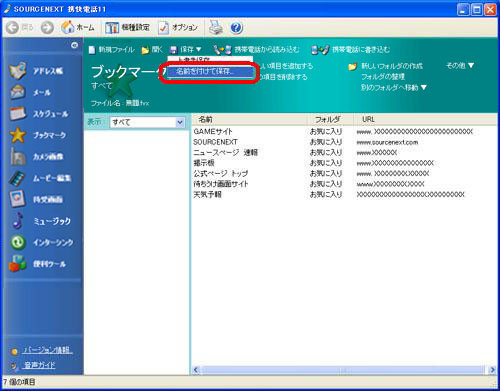The image size is (500, 391).
Task: Click the バージョン情報 link
Action: click(47, 350)
